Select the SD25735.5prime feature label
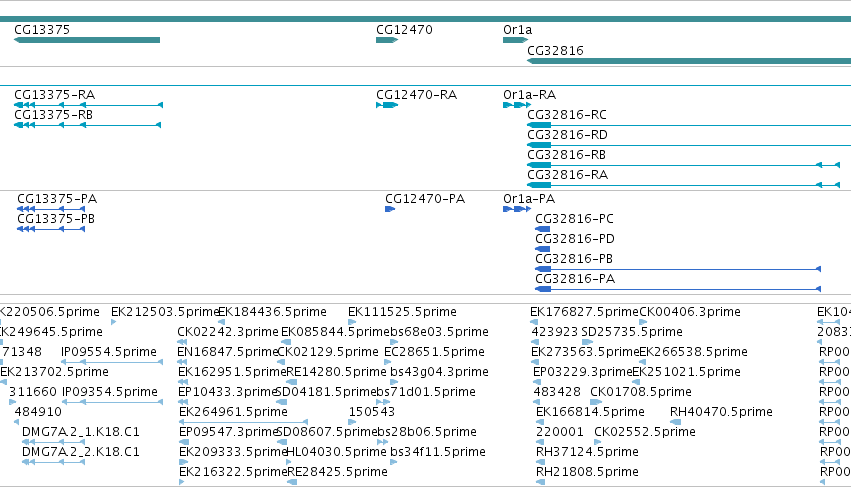 632,332
